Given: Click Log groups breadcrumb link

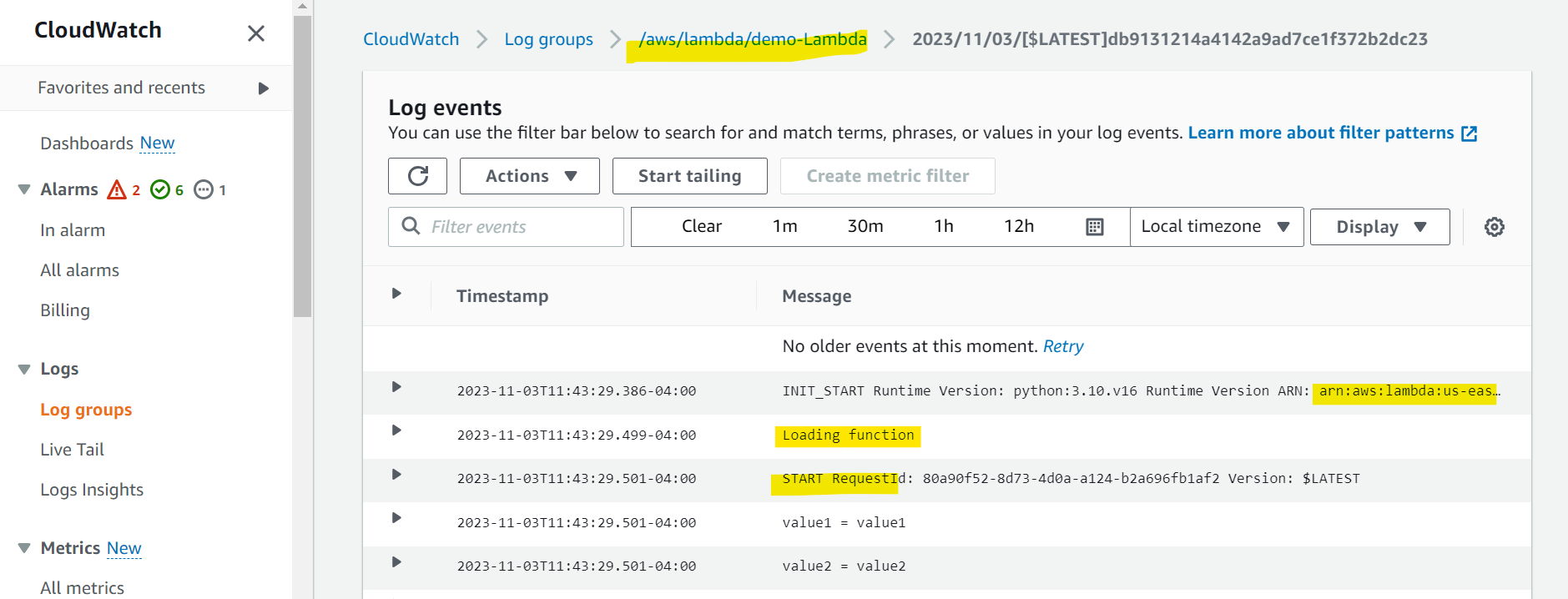Looking at the screenshot, I should (548, 39).
